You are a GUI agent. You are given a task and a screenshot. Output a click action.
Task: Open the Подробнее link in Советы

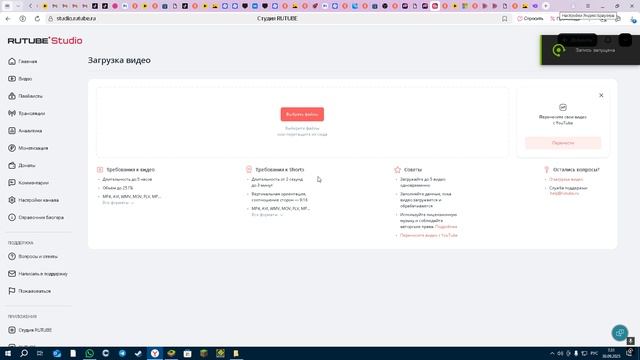(446, 227)
